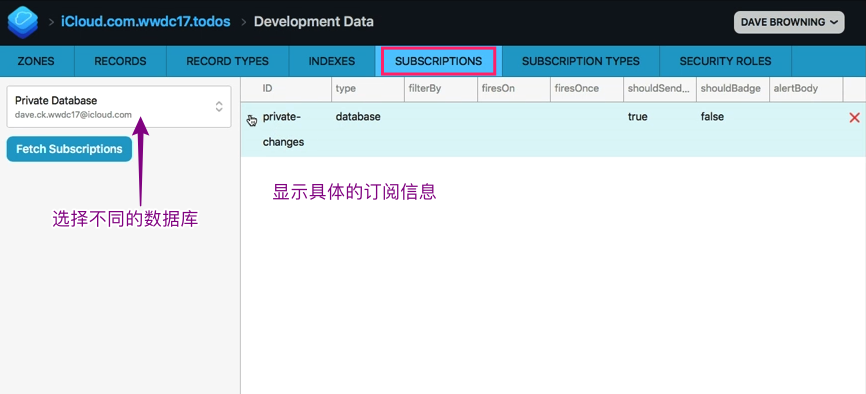Select the private-changes subscription ID cell
The width and height of the screenshot is (866, 394).
283,129
